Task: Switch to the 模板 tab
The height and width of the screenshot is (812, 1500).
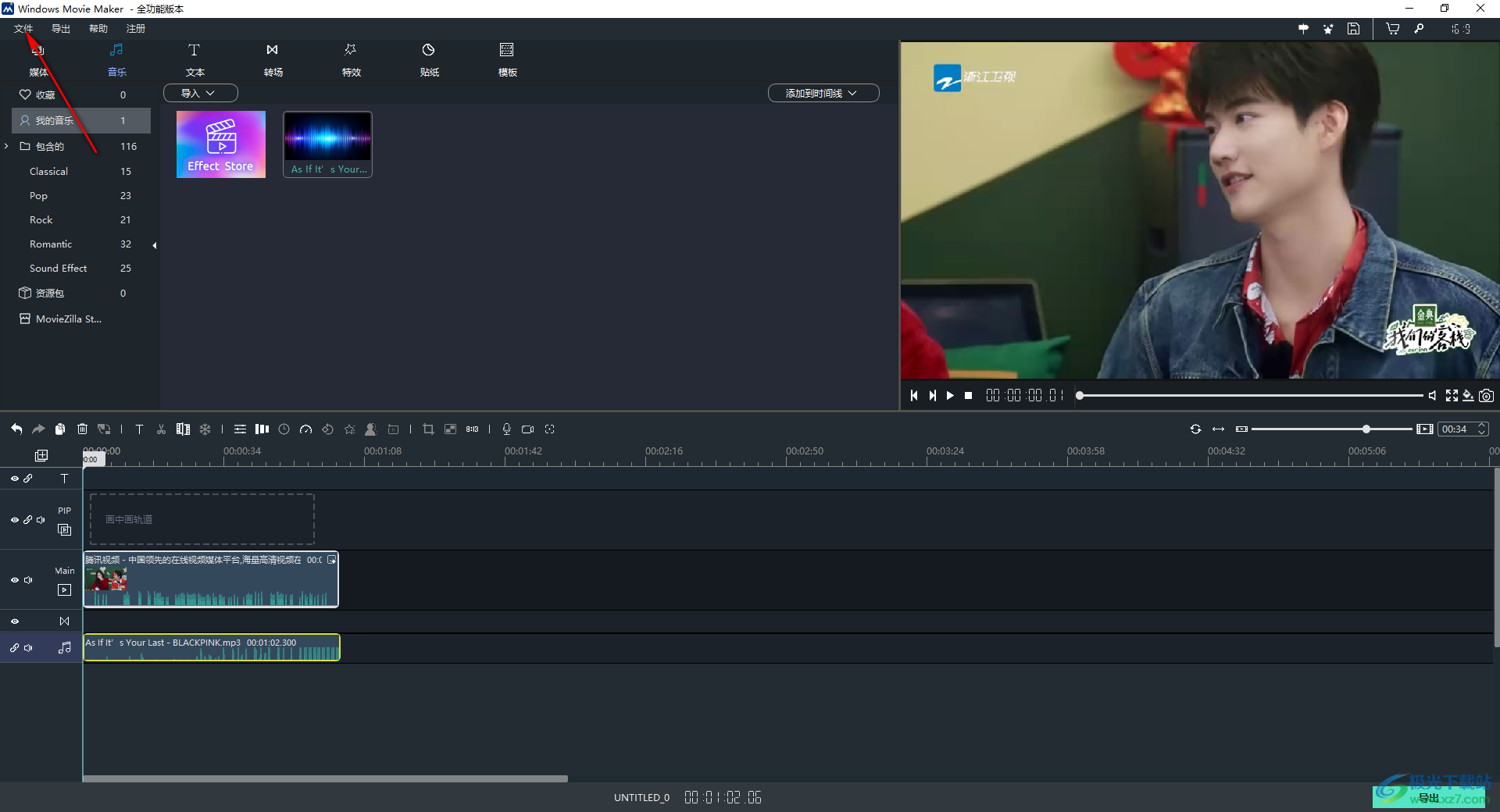Action: click(507, 60)
